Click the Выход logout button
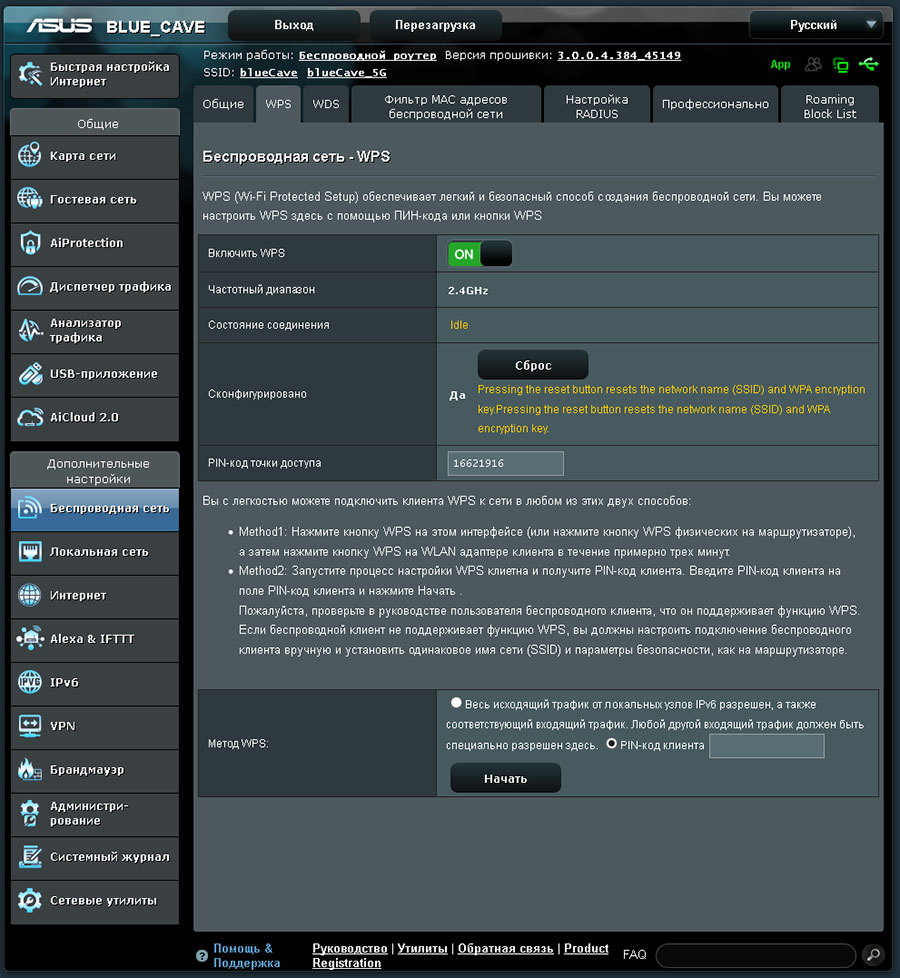The image size is (900, 978). coord(294,25)
